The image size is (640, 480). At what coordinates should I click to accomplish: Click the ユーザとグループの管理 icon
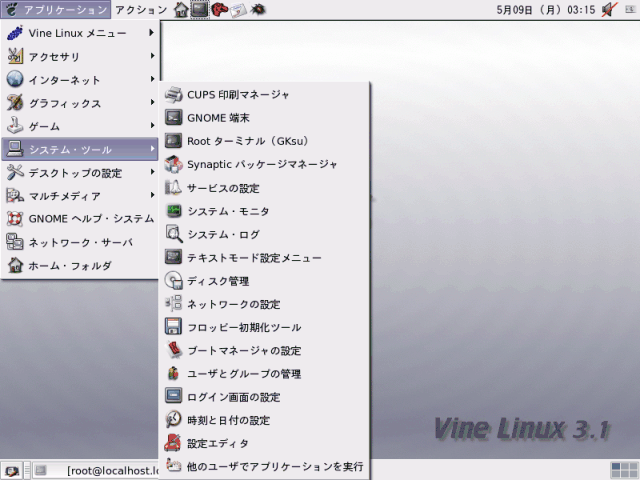[x=173, y=373]
